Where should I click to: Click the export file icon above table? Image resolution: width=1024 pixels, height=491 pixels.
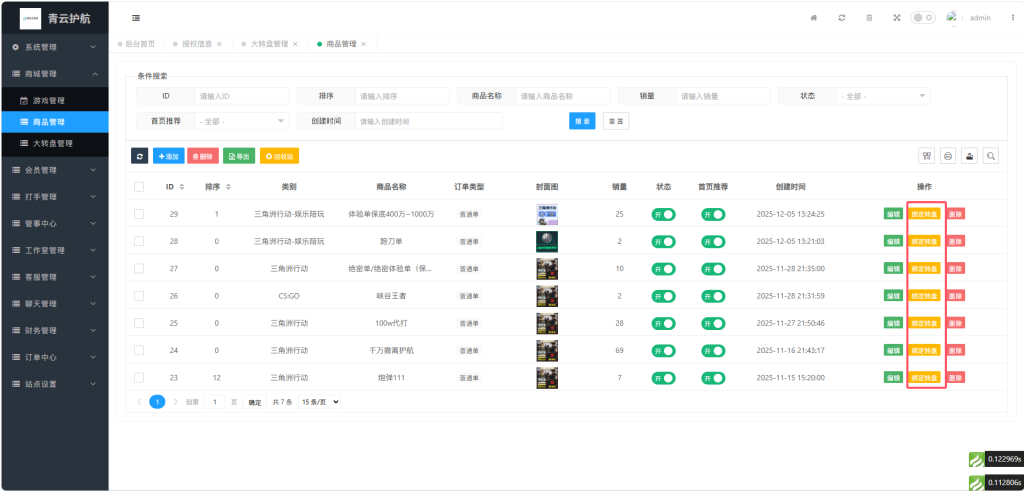(x=970, y=156)
